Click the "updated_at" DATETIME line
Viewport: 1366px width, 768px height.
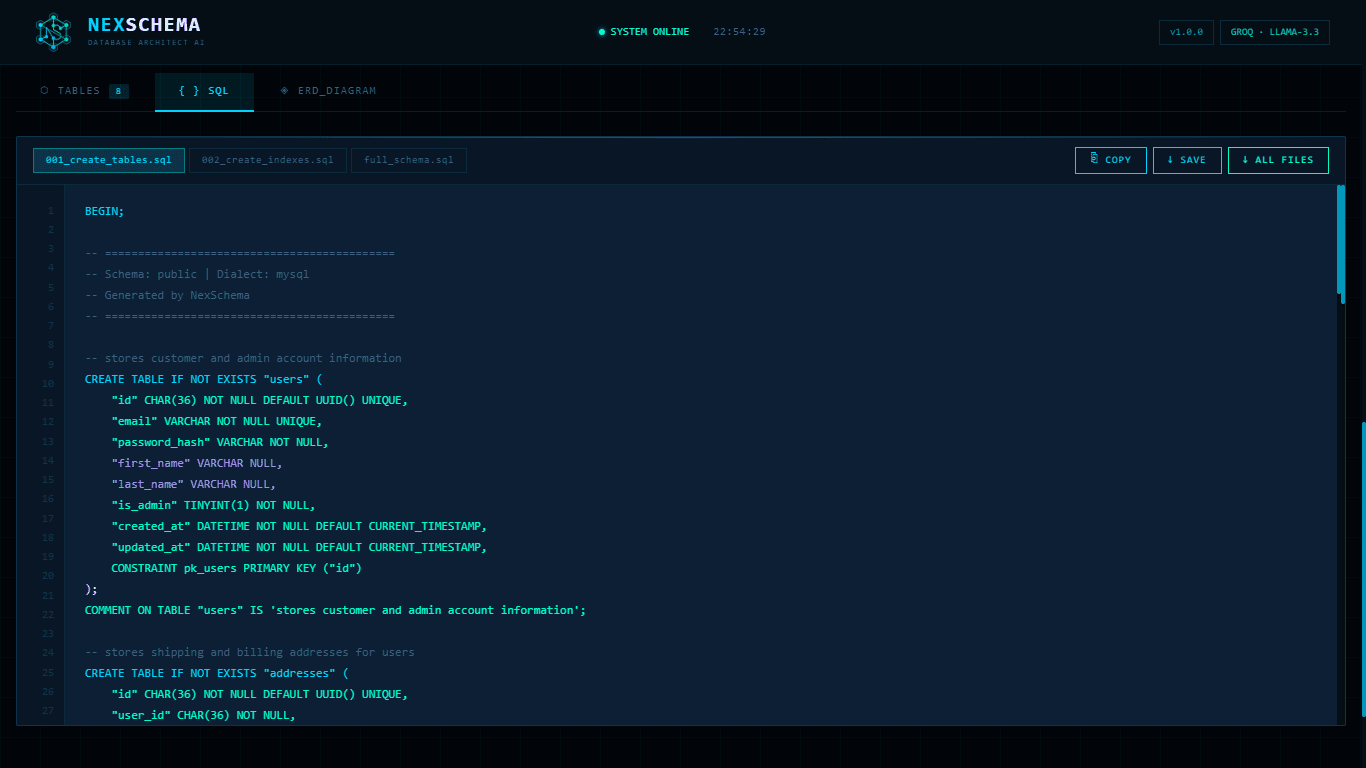(299, 547)
